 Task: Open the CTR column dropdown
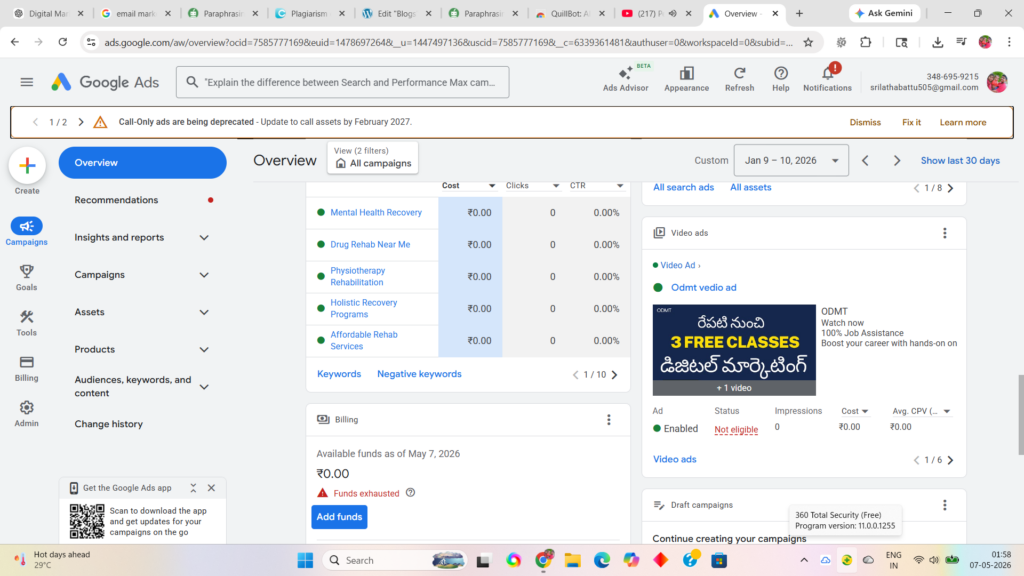620,186
